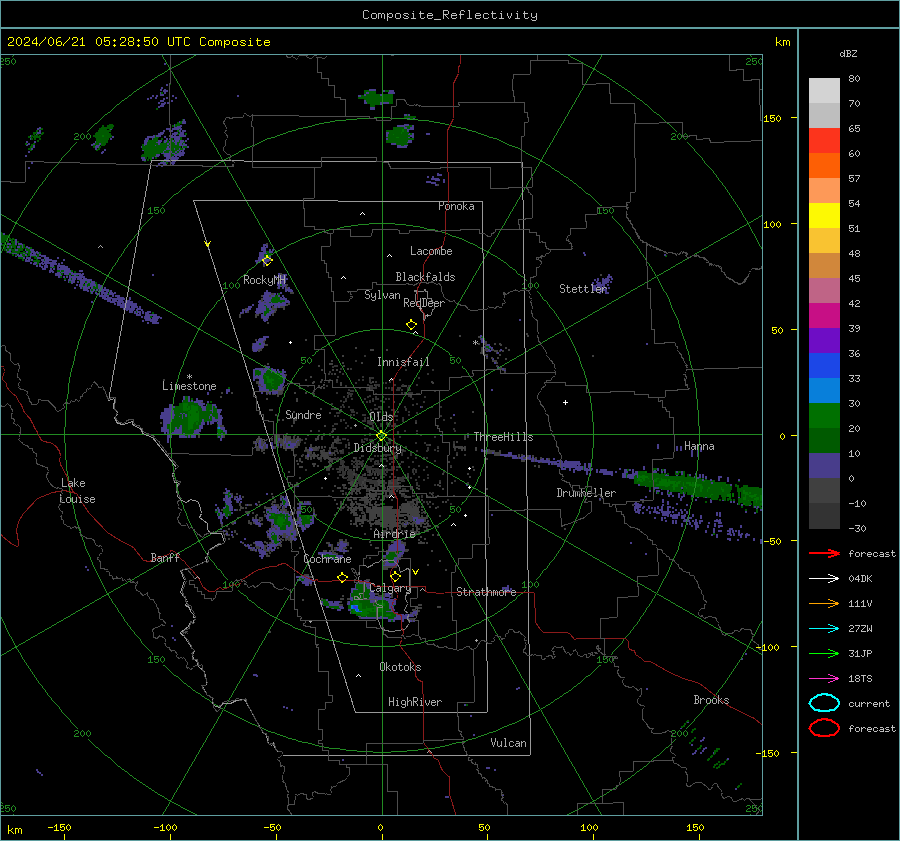Viewport: 900px width, 841px height.
Task: Click the green echo band east of Hanna
Action: (697, 485)
